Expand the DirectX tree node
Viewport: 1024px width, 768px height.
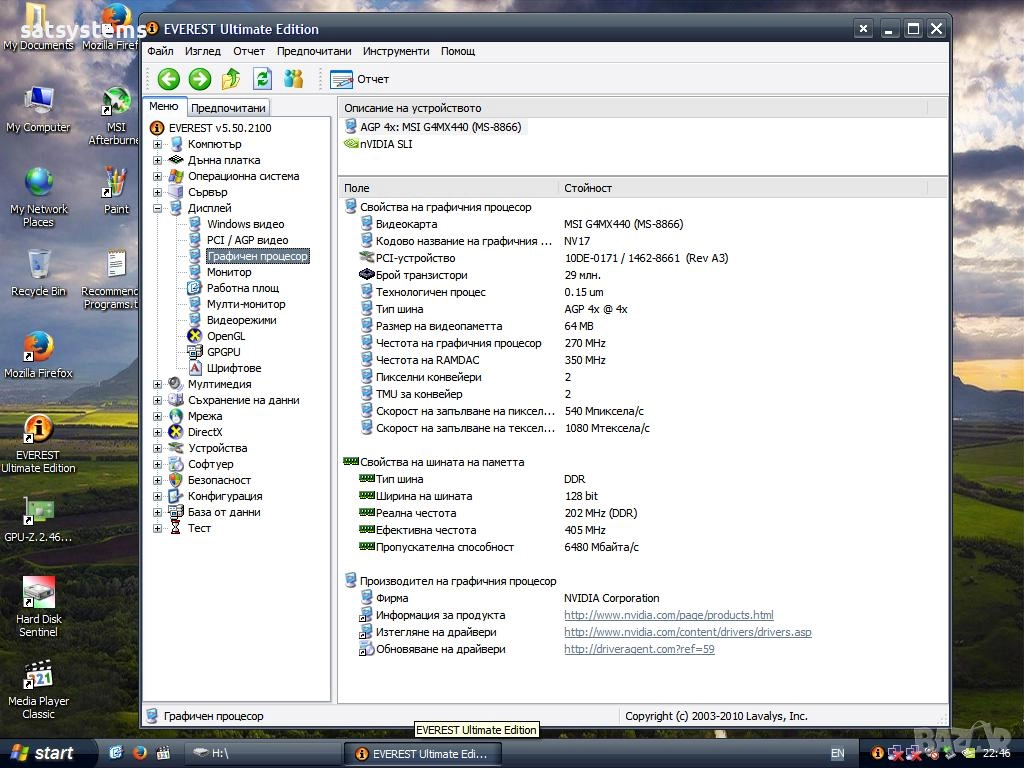pyautogui.click(x=158, y=432)
